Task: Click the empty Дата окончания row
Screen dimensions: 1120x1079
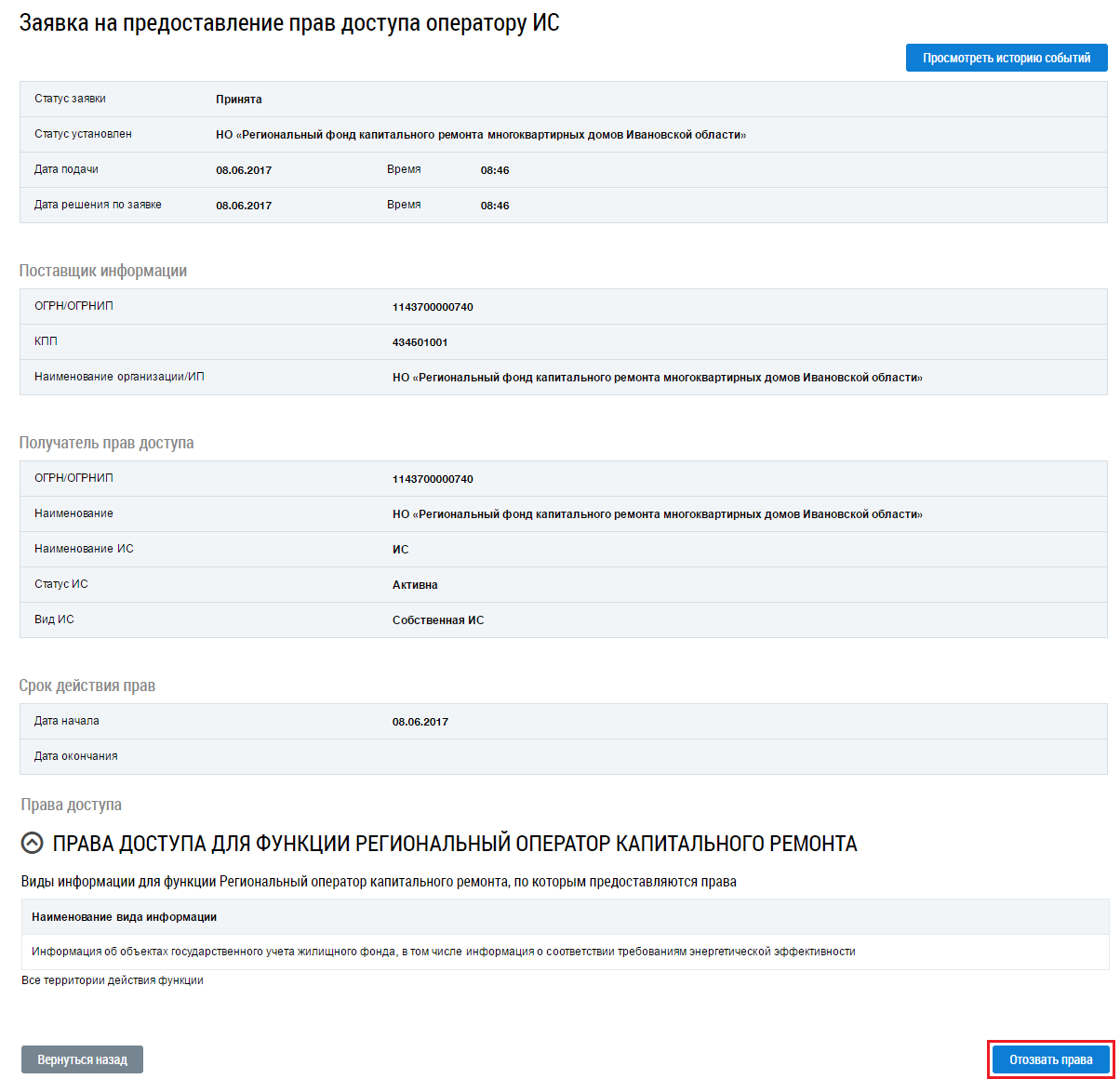Action: [x=563, y=756]
